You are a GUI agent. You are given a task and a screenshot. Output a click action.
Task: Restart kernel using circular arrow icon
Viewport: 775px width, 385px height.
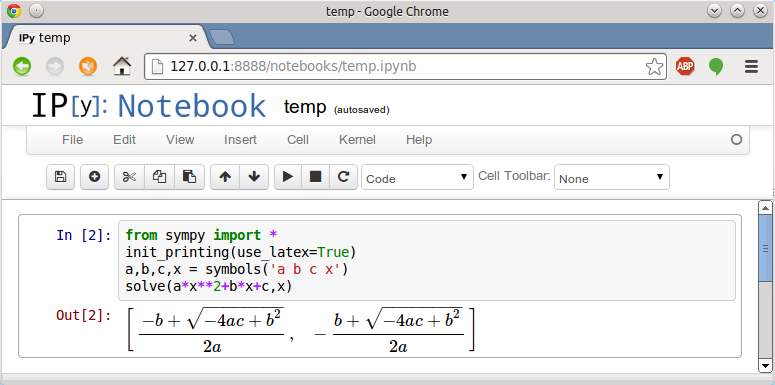(344, 177)
